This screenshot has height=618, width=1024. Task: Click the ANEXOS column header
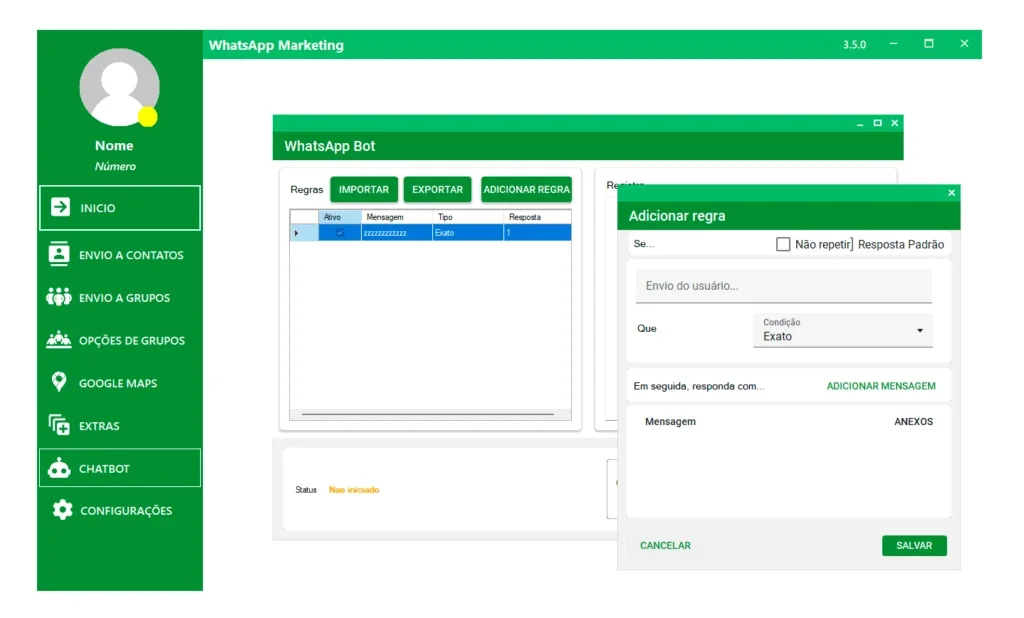pyautogui.click(x=913, y=422)
